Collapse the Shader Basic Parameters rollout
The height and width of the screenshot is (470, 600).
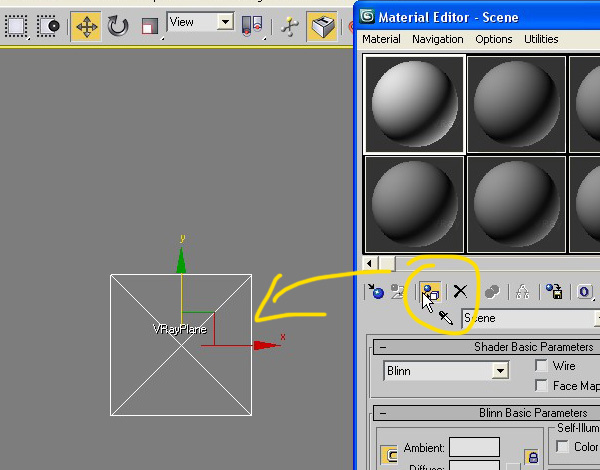(x=384, y=347)
